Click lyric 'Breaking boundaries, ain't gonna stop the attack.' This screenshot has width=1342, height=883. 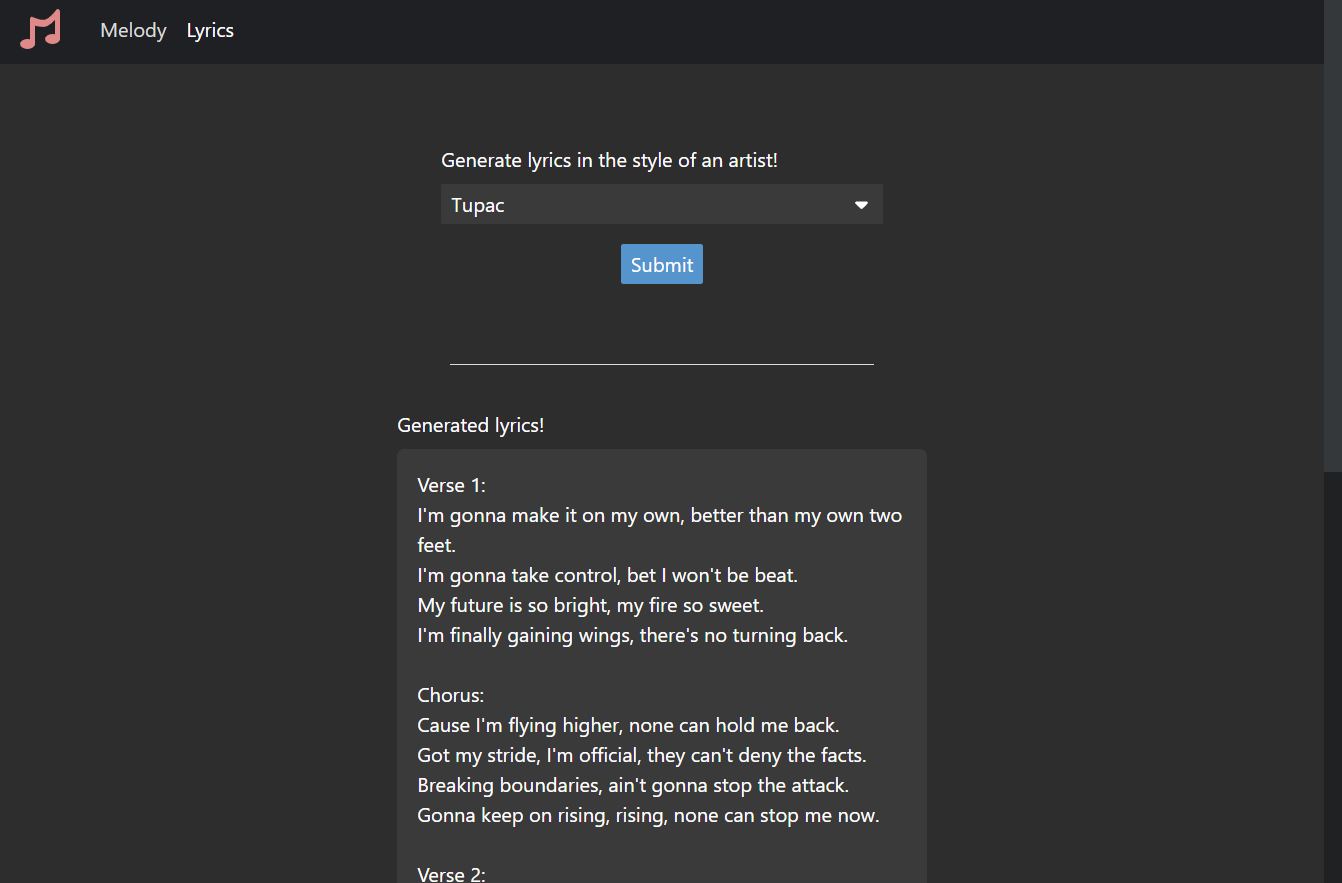(633, 785)
